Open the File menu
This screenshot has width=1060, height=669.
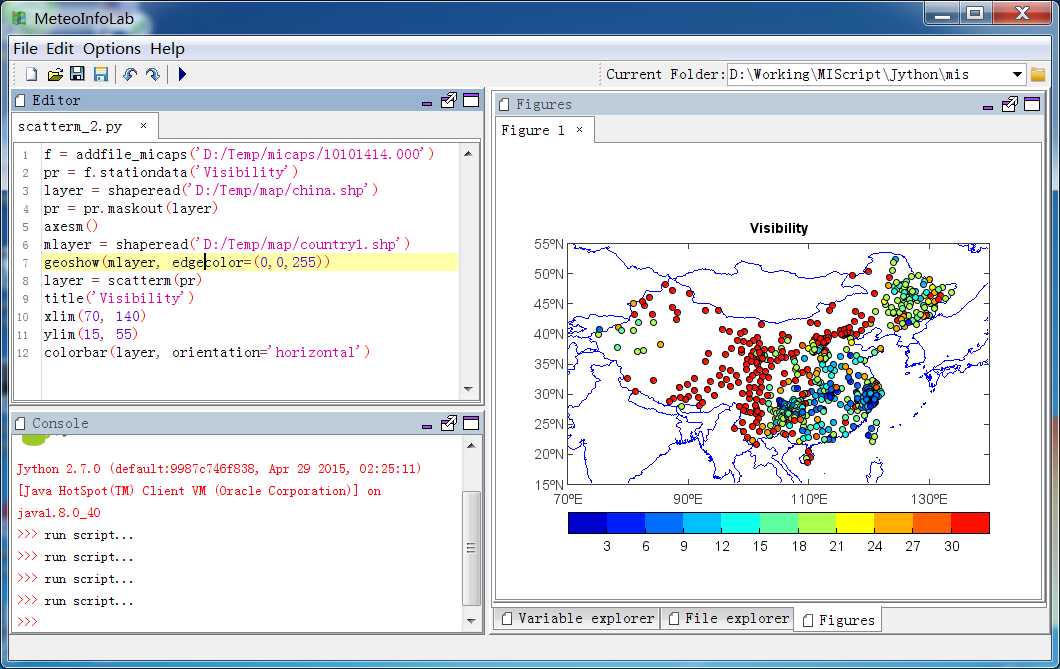point(25,49)
